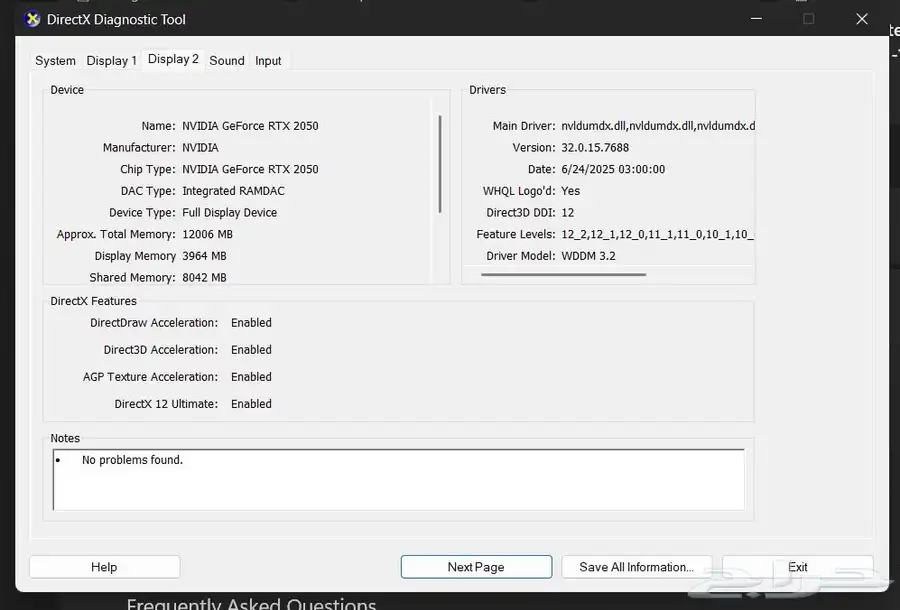Screen dimensions: 900x610
Task: Click the Device panel vertical scrollbar
Action: [x=440, y=164]
